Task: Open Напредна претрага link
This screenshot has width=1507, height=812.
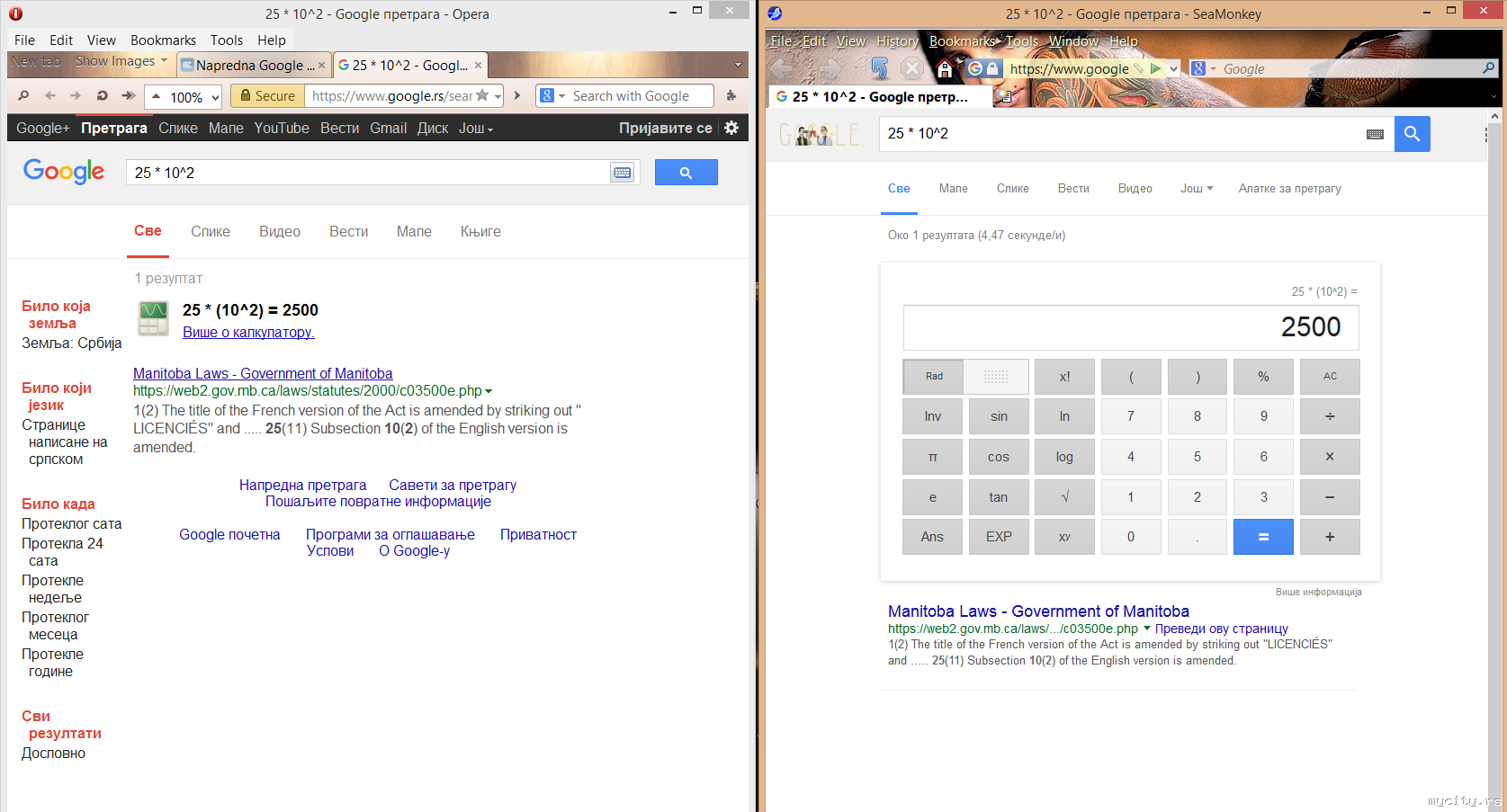Action: coord(302,485)
